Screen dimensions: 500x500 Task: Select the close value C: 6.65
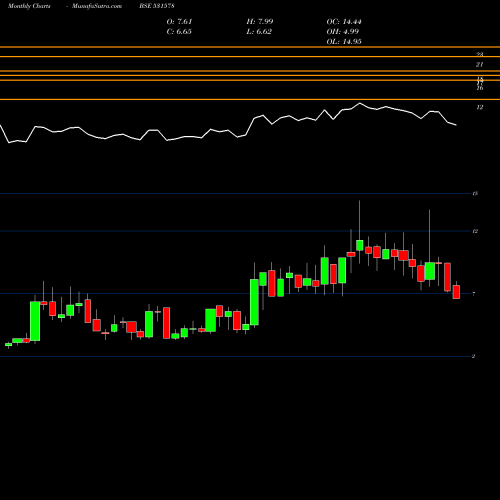coord(179,32)
